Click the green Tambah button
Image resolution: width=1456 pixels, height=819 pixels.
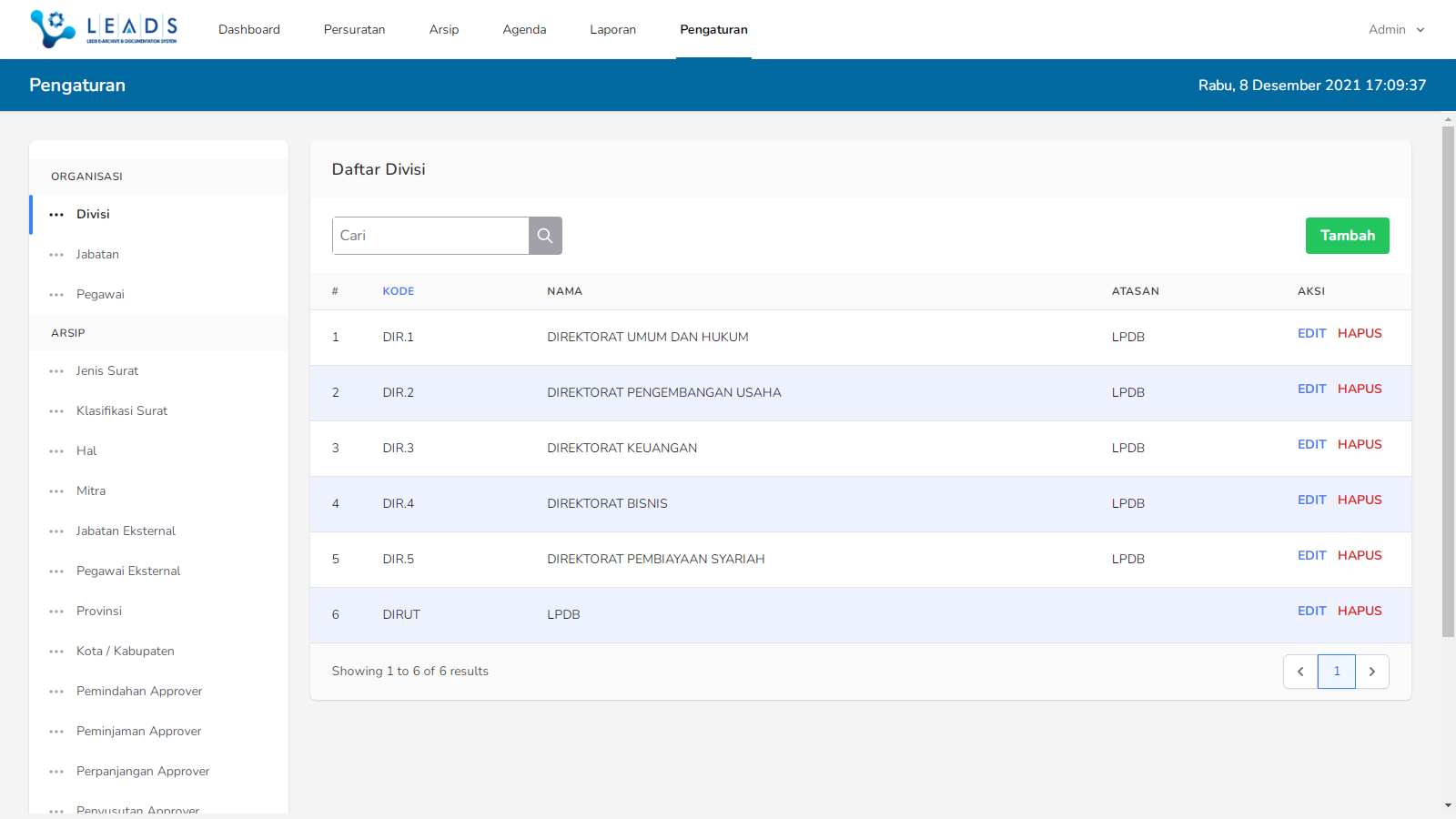coord(1347,236)
